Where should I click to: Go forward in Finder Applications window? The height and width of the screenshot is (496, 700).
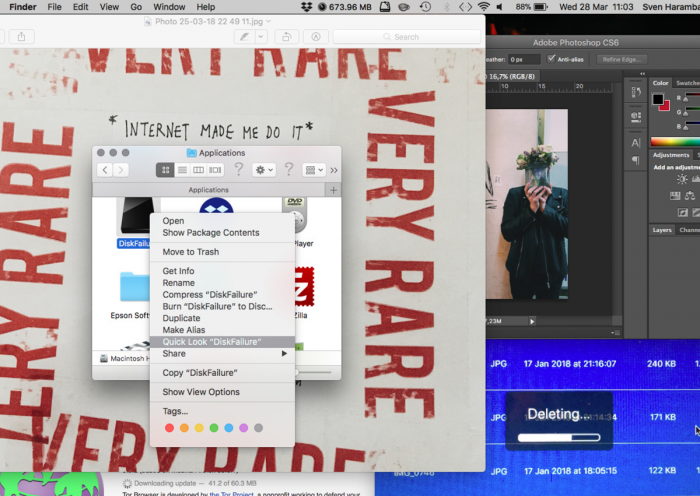click(121, 170)
